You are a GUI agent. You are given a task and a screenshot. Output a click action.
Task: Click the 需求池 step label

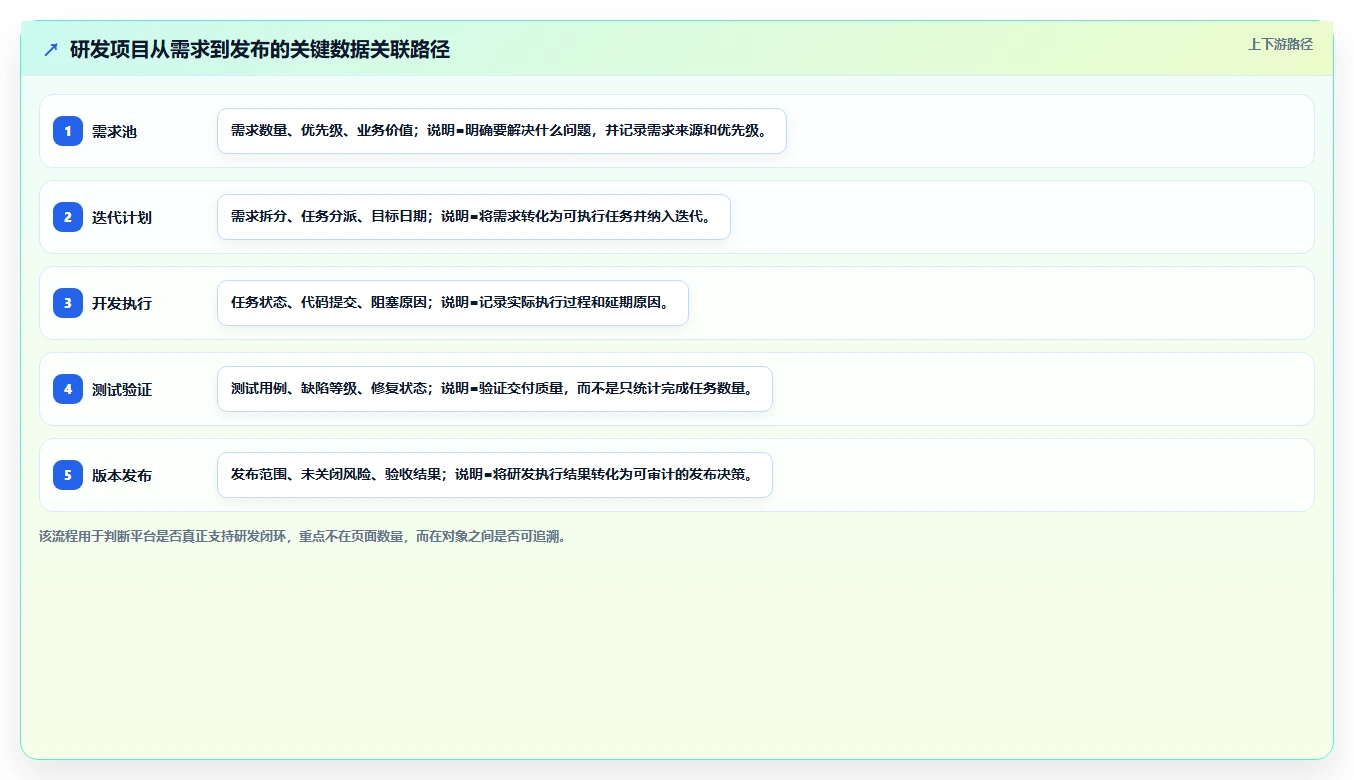[x=114, y=131]
